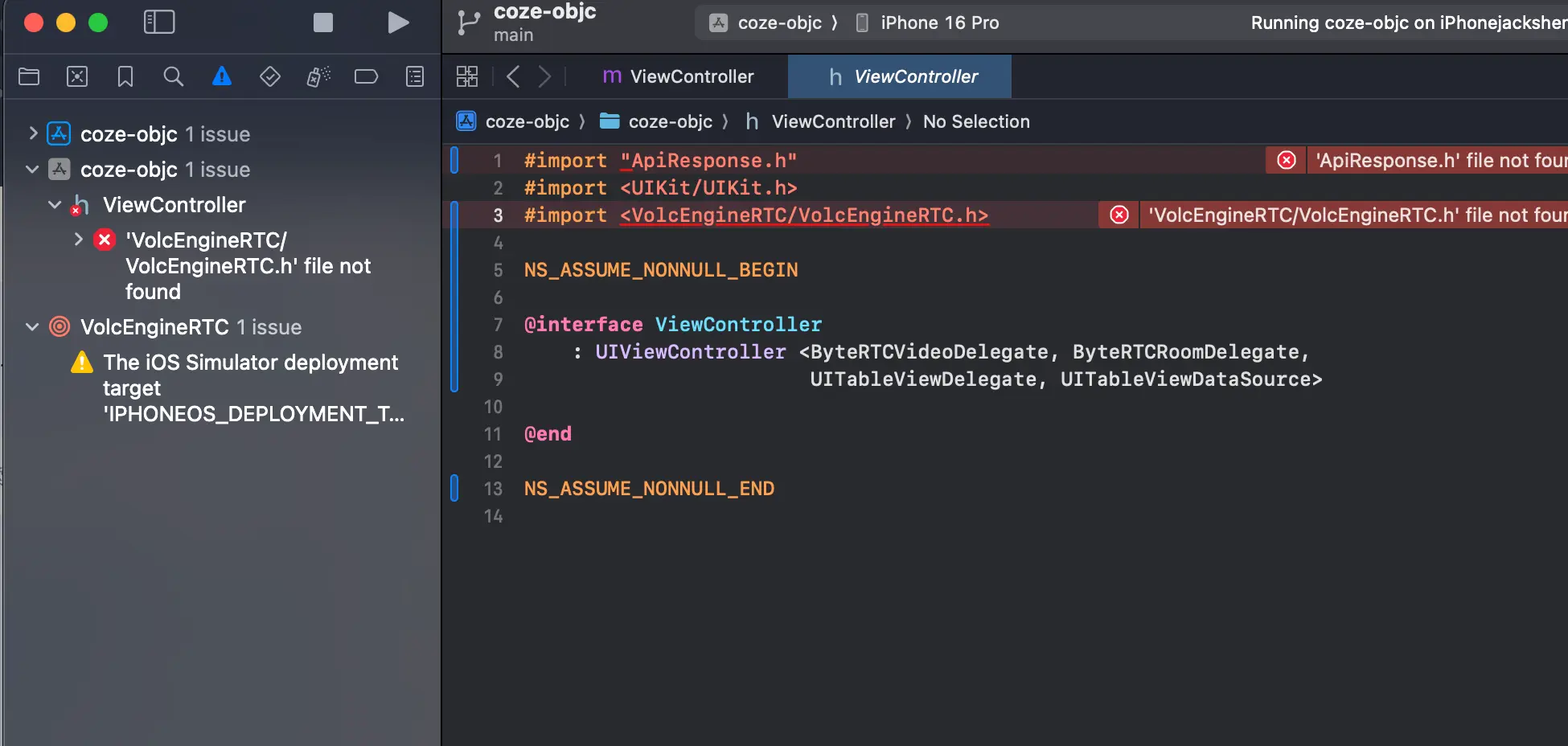Open the Debug navigator

(318, 76)
